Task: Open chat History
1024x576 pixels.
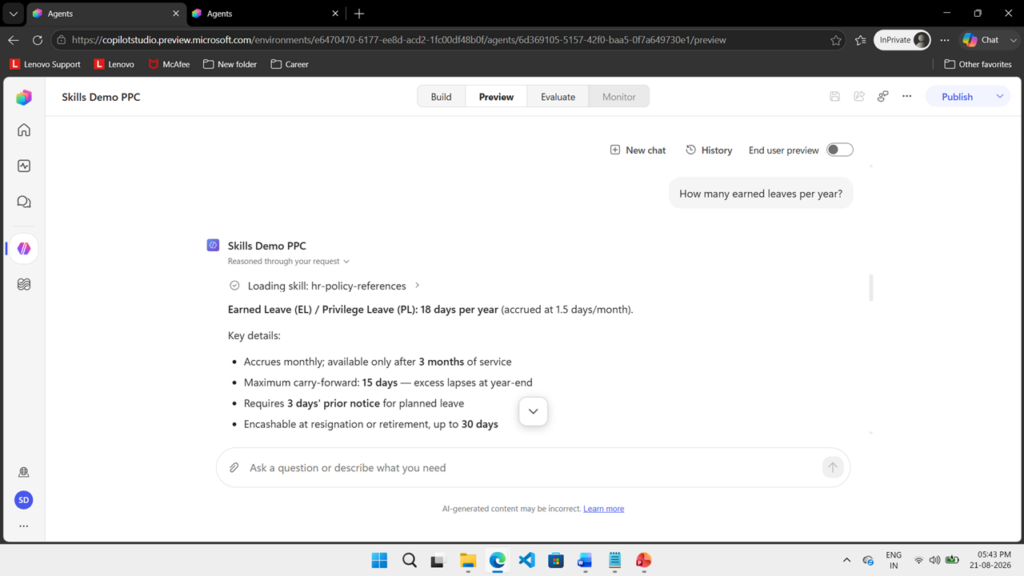Action: point(709,150)
